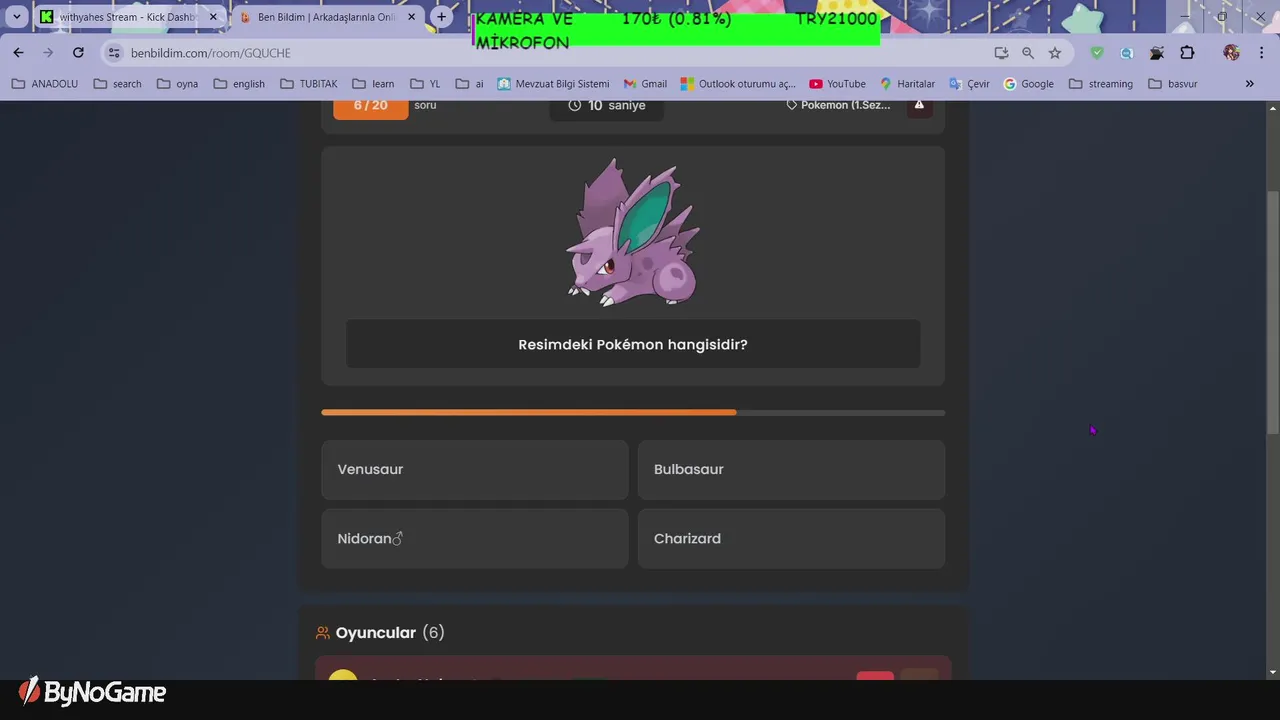Choose the Bulbasaur answer
The height and width of the screenshot is (720, 1280).
[x=791, y=469]
